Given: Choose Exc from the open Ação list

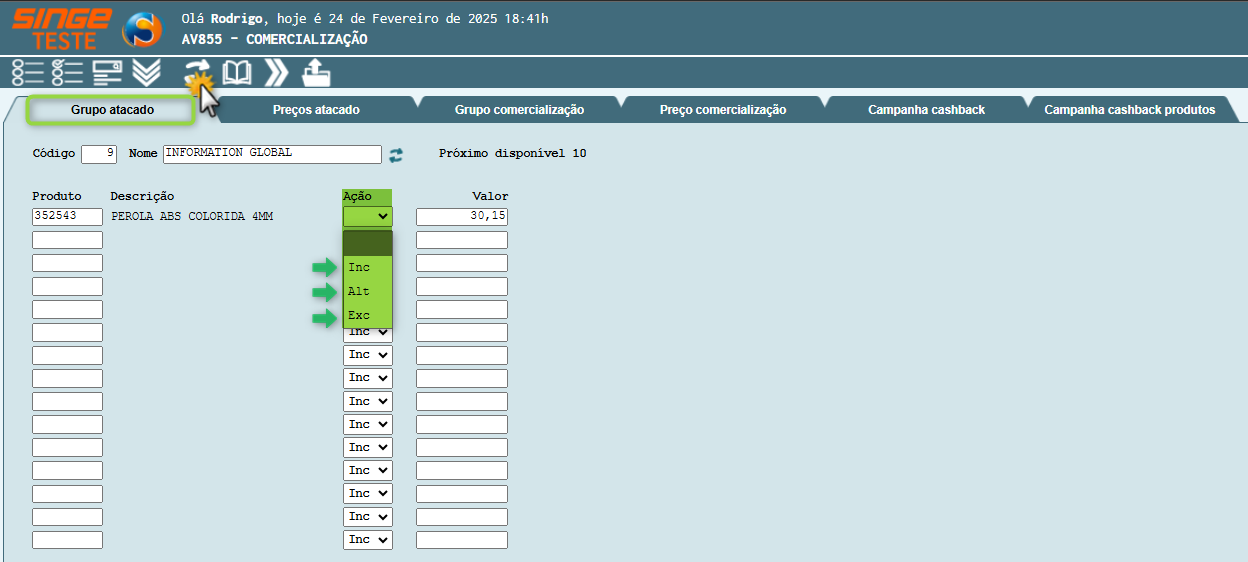Looking at the screenshot, I should click(x=367, y=316).
